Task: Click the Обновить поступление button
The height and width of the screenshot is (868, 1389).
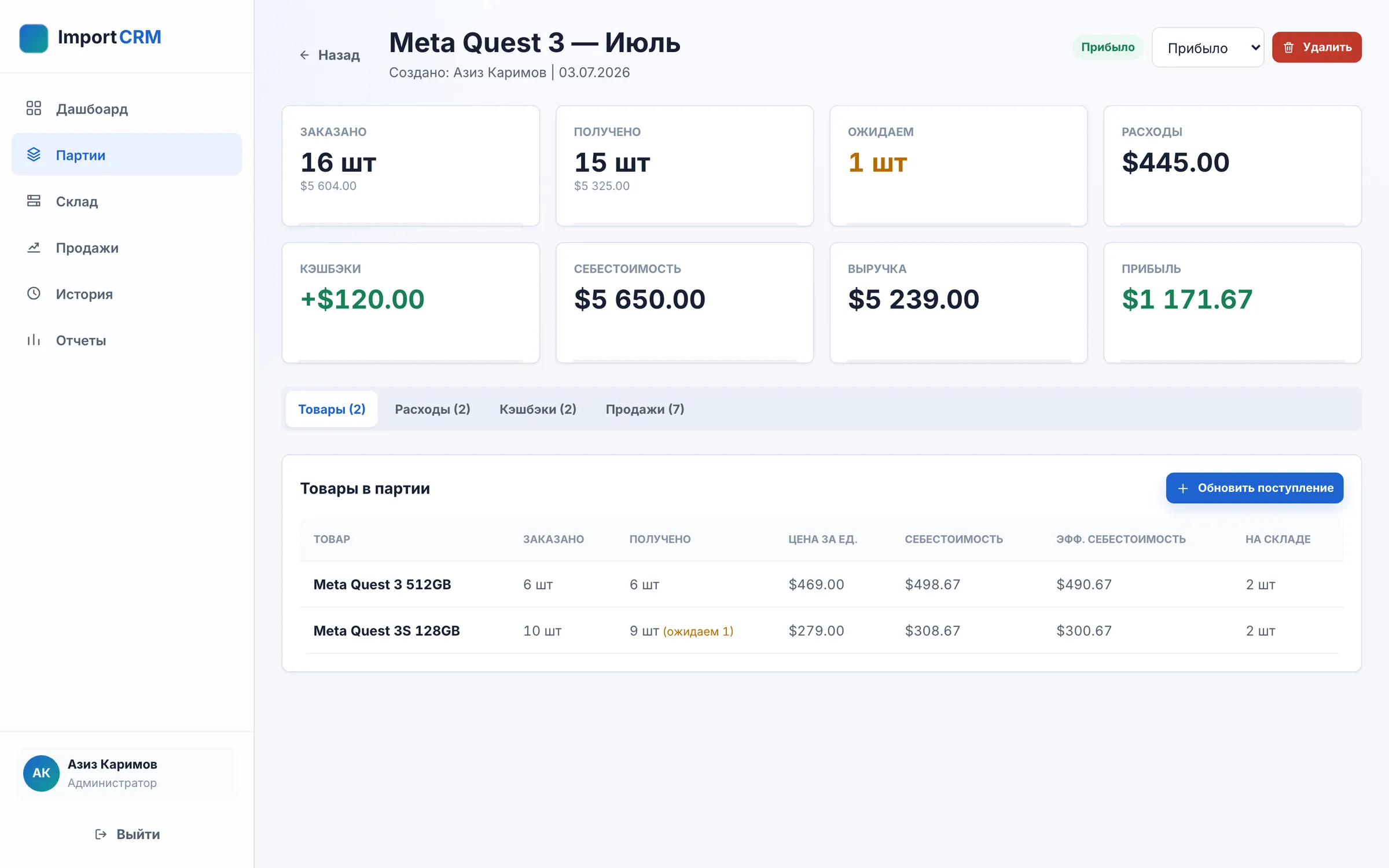Action: click(1255, 488)
